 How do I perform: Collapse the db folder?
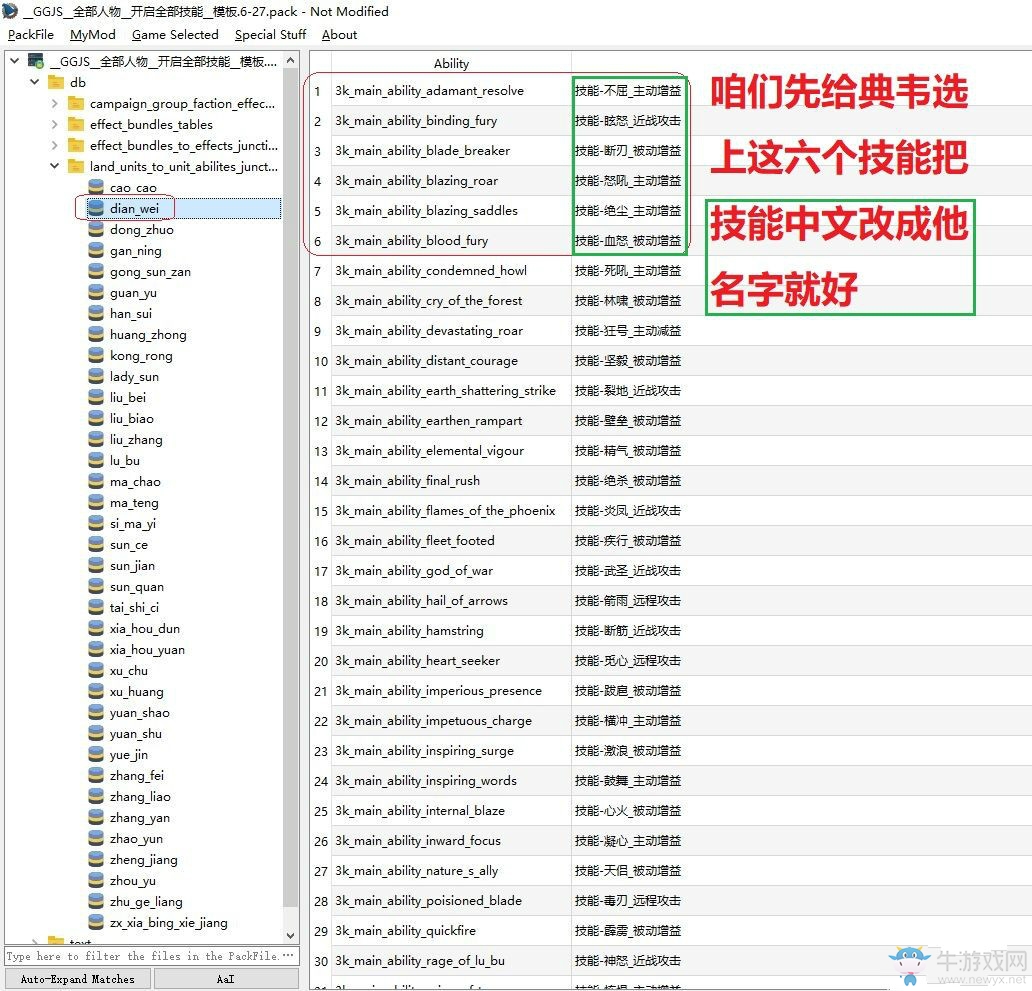click(35, 82)
